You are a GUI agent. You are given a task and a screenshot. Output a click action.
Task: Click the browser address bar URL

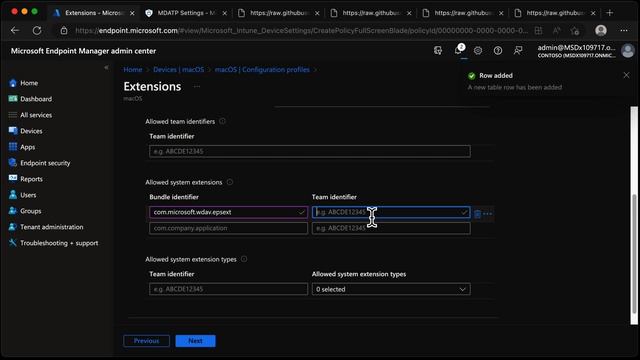pyautogui.click(x=301, y=31)
